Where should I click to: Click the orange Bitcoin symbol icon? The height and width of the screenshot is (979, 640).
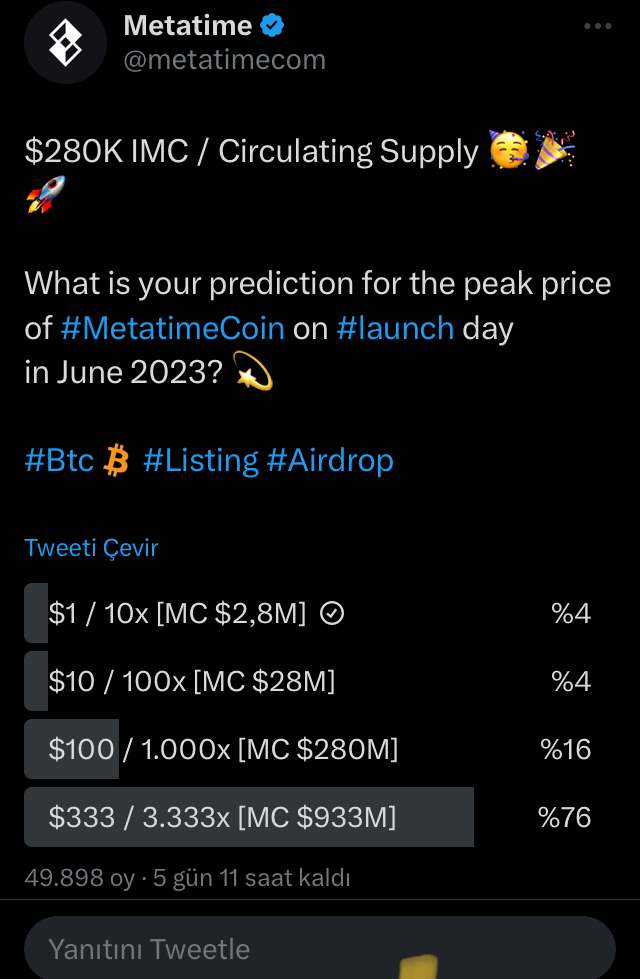(x=116, y=461)
